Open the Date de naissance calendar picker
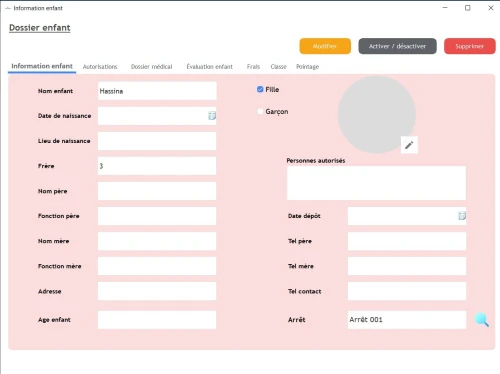 212,116
